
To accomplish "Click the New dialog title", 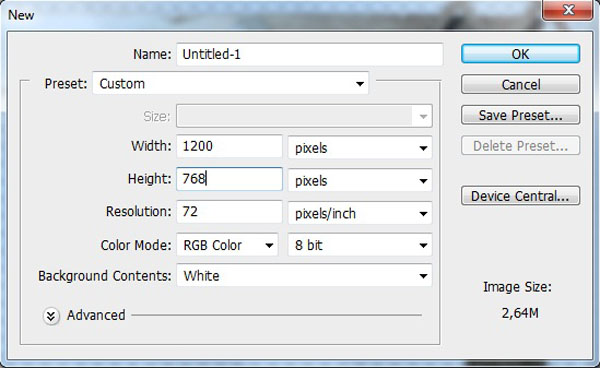I will (x=21, y=15).
